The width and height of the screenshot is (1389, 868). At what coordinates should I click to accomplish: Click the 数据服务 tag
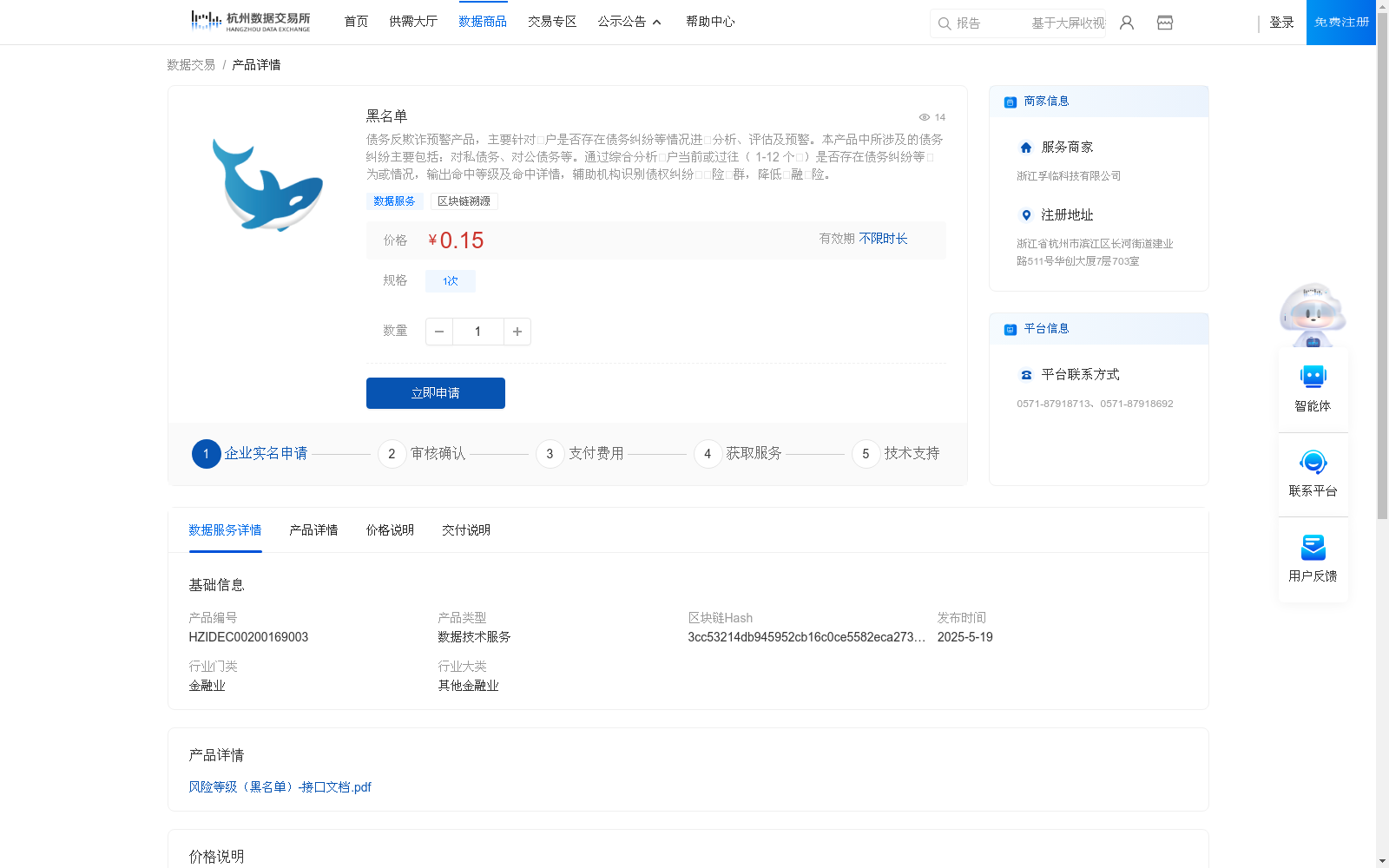(x=394, y=201)
